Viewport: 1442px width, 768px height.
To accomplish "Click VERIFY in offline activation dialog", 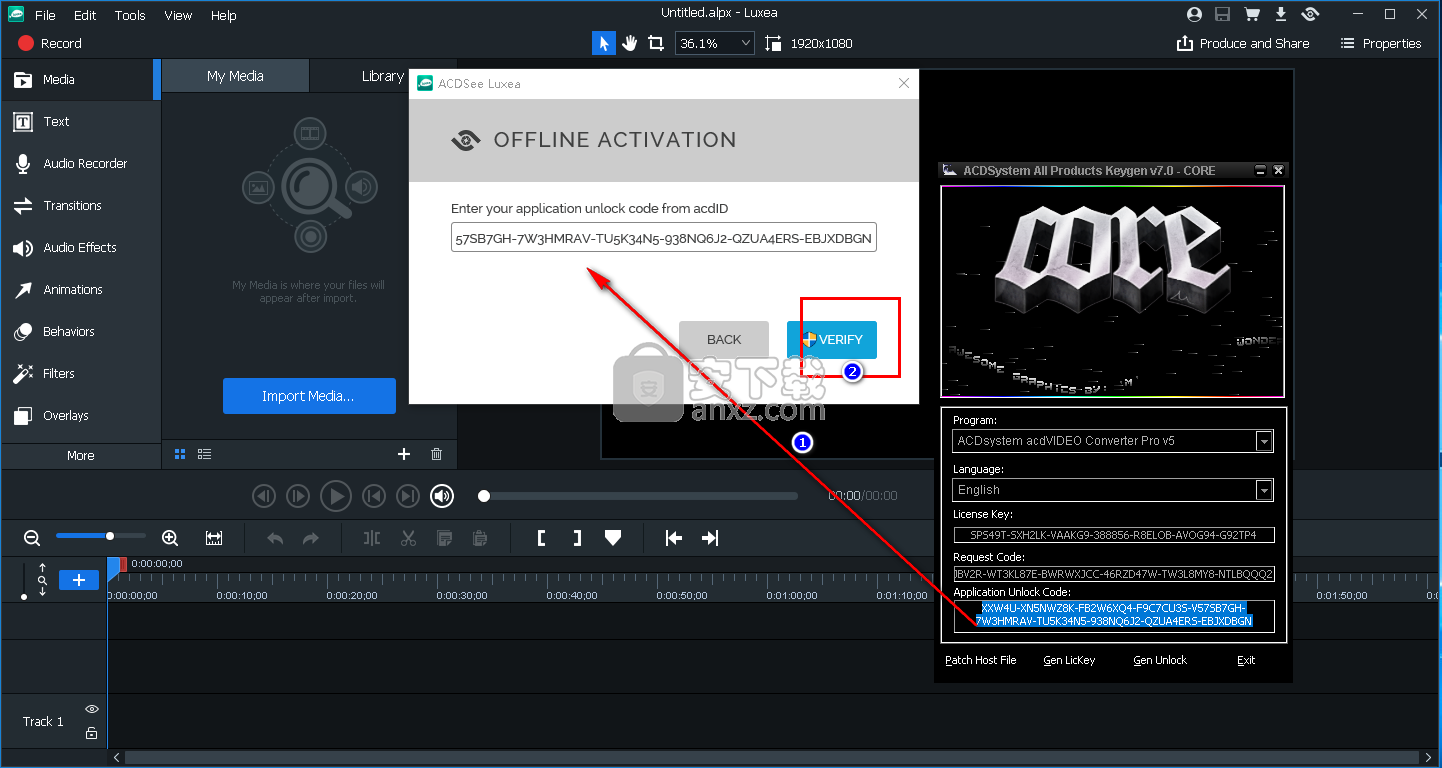I will pyautogui.click(x=832, y=340).
